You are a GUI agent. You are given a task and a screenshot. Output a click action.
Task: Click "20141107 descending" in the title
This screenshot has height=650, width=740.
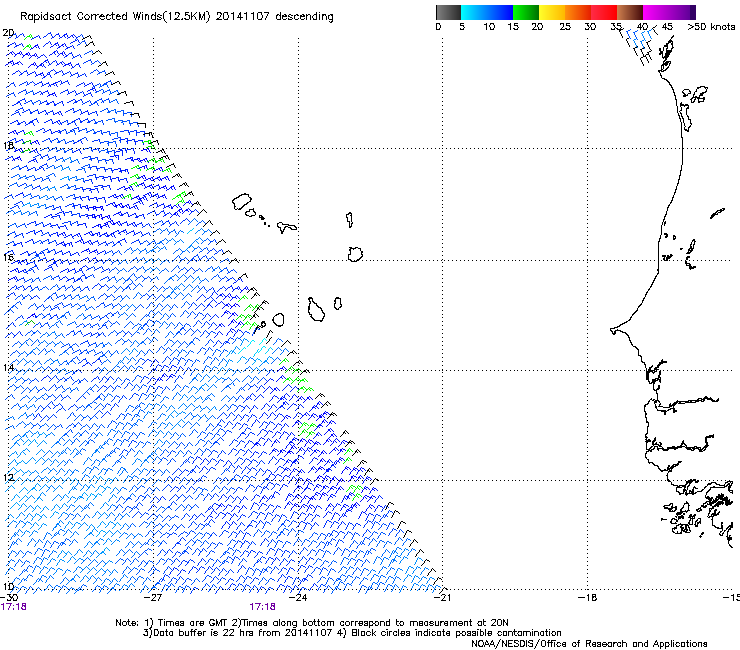[x=275, y=17]
